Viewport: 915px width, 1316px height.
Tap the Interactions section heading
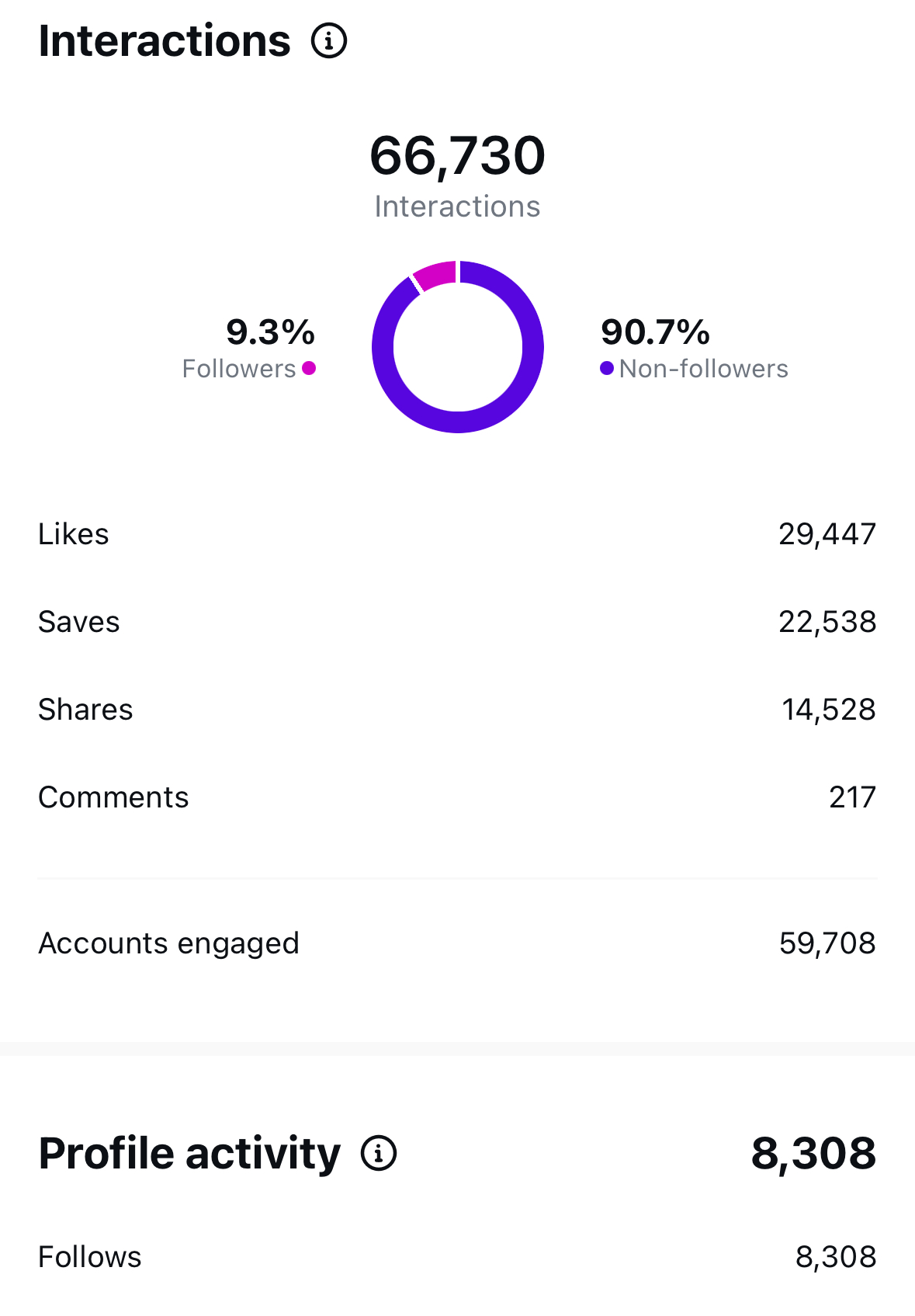coord(165,40)
